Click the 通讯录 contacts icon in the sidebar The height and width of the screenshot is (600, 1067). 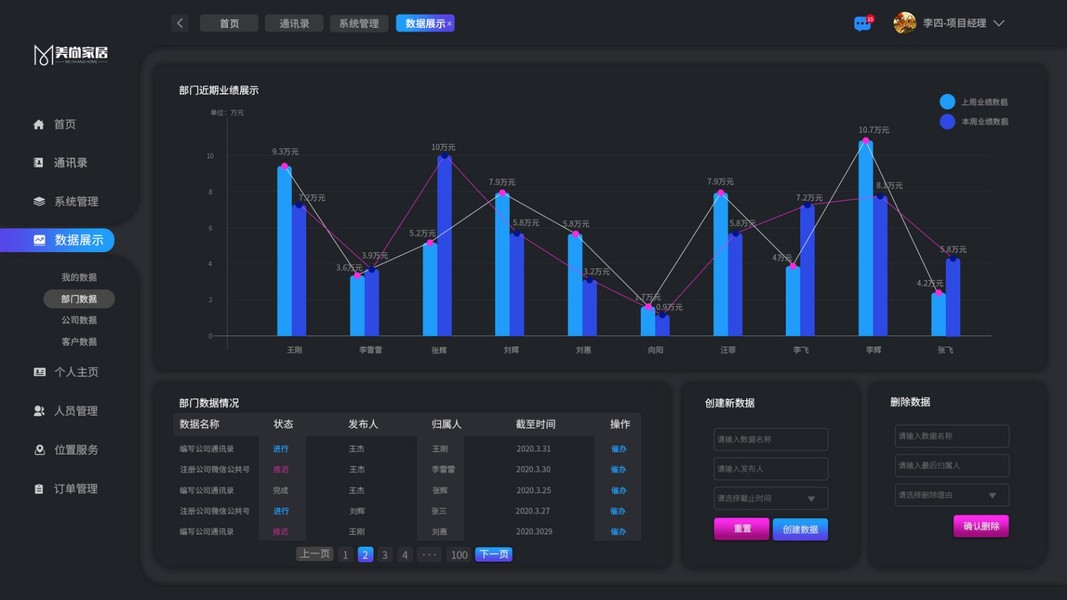coord(39,163)
